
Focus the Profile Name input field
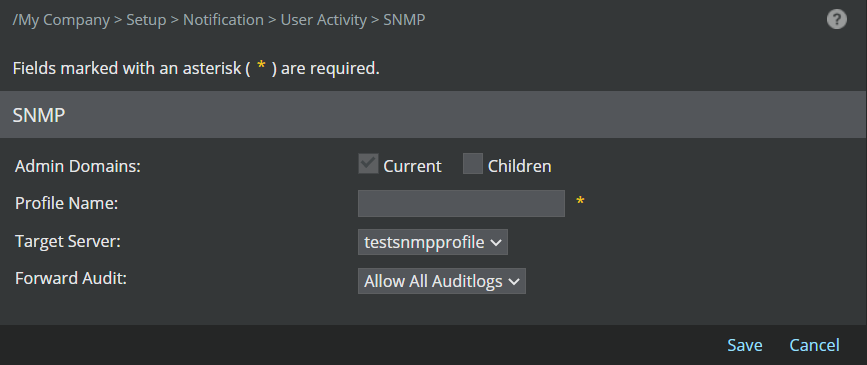tap(461, 204)
